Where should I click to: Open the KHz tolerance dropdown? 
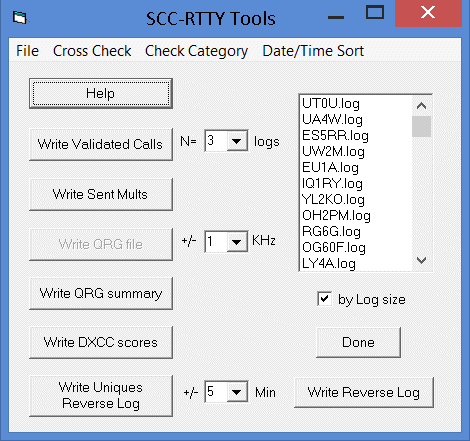[237, 241]
